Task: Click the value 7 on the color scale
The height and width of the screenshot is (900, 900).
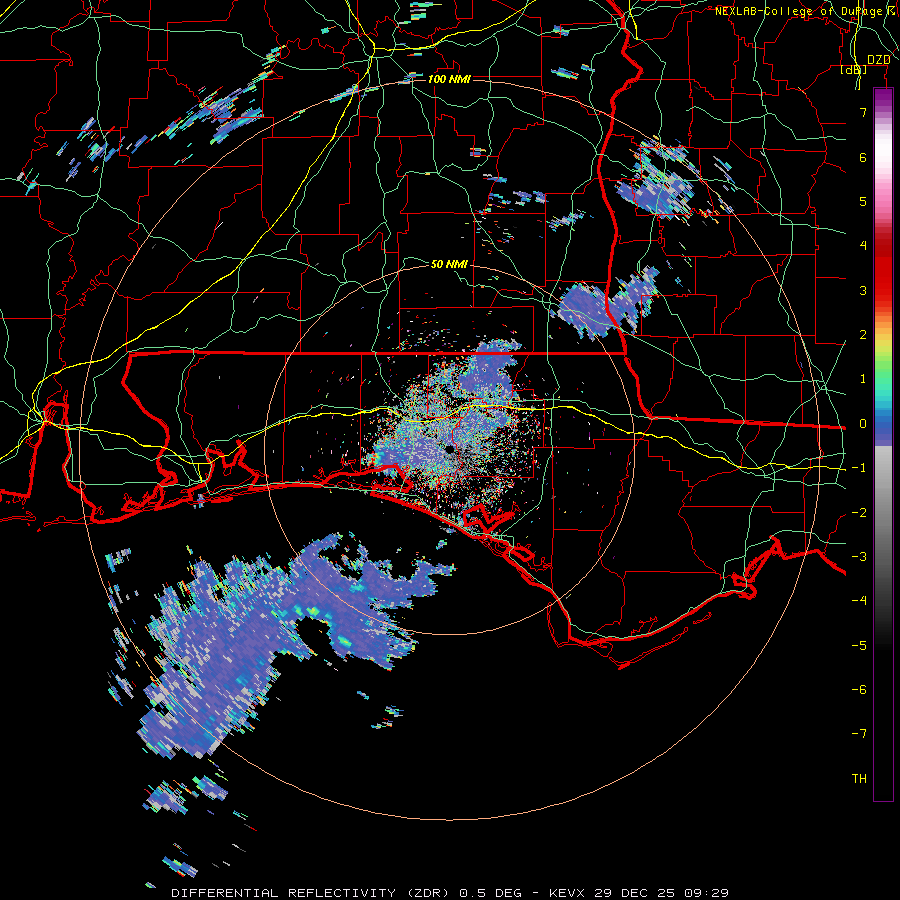Action: coord(863,112)
